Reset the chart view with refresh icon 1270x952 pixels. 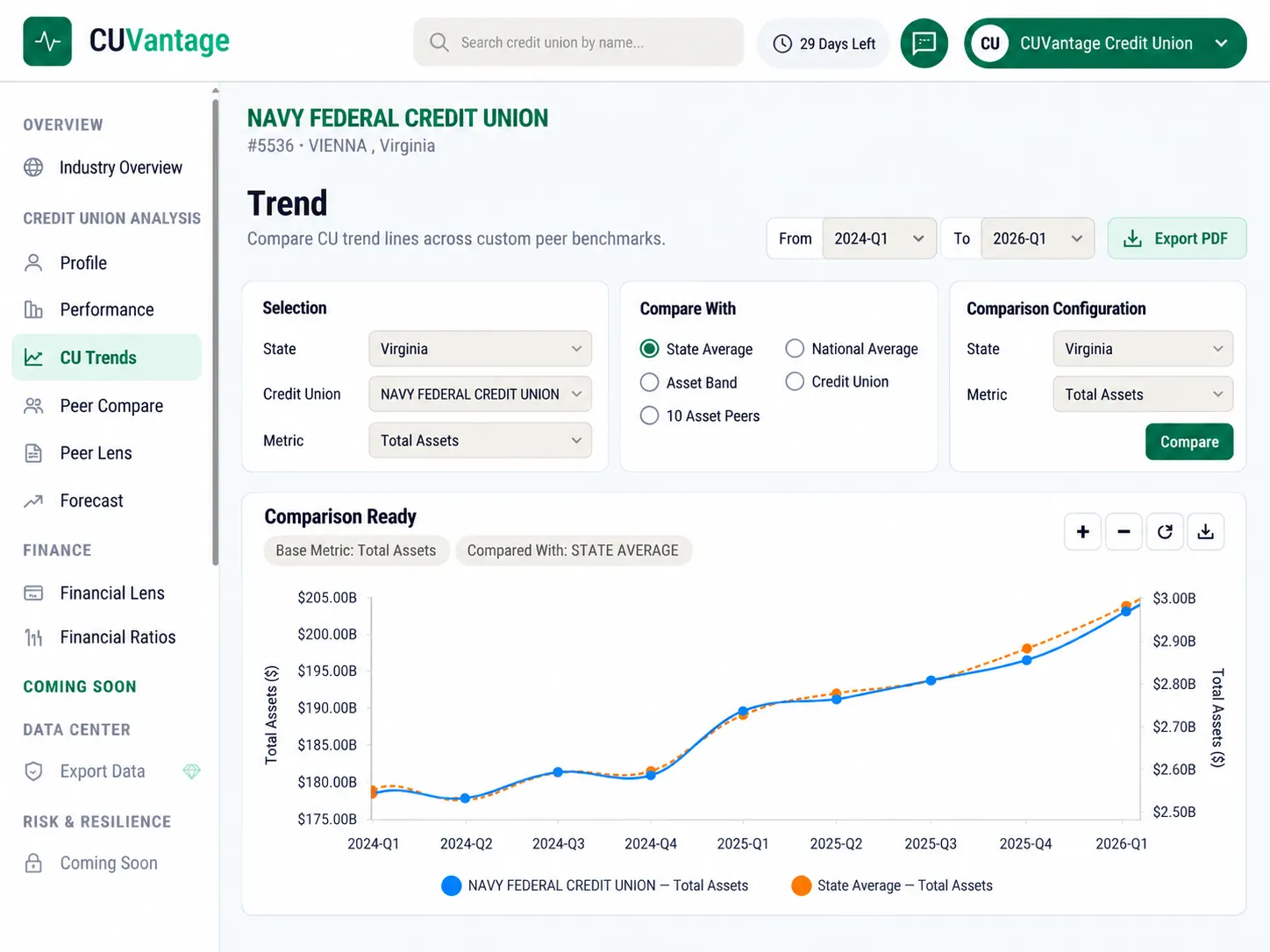[1165, 532]
